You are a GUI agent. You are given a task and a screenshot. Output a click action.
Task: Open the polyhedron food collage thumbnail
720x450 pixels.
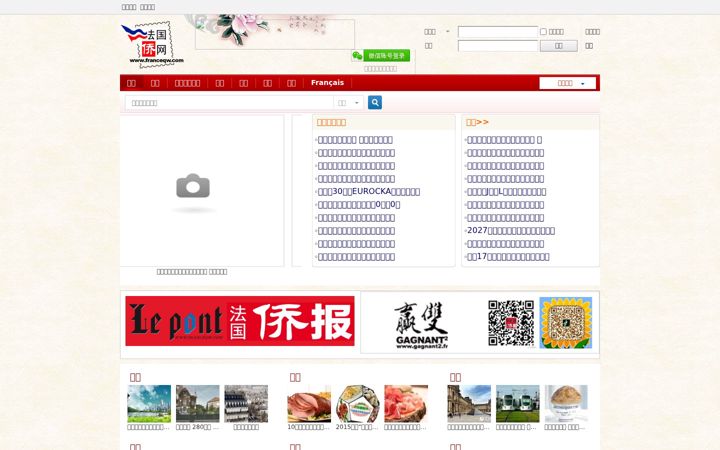pyautogui.click(x=358, y=404)
